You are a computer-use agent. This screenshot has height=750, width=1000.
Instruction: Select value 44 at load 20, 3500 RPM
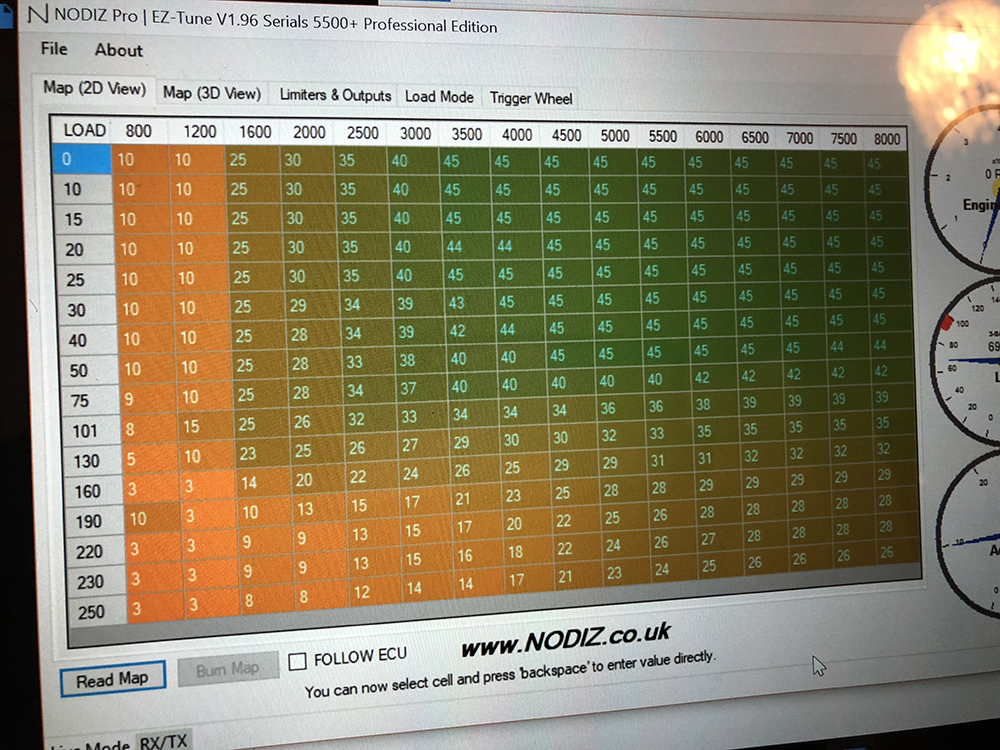(x=467, y=246)
